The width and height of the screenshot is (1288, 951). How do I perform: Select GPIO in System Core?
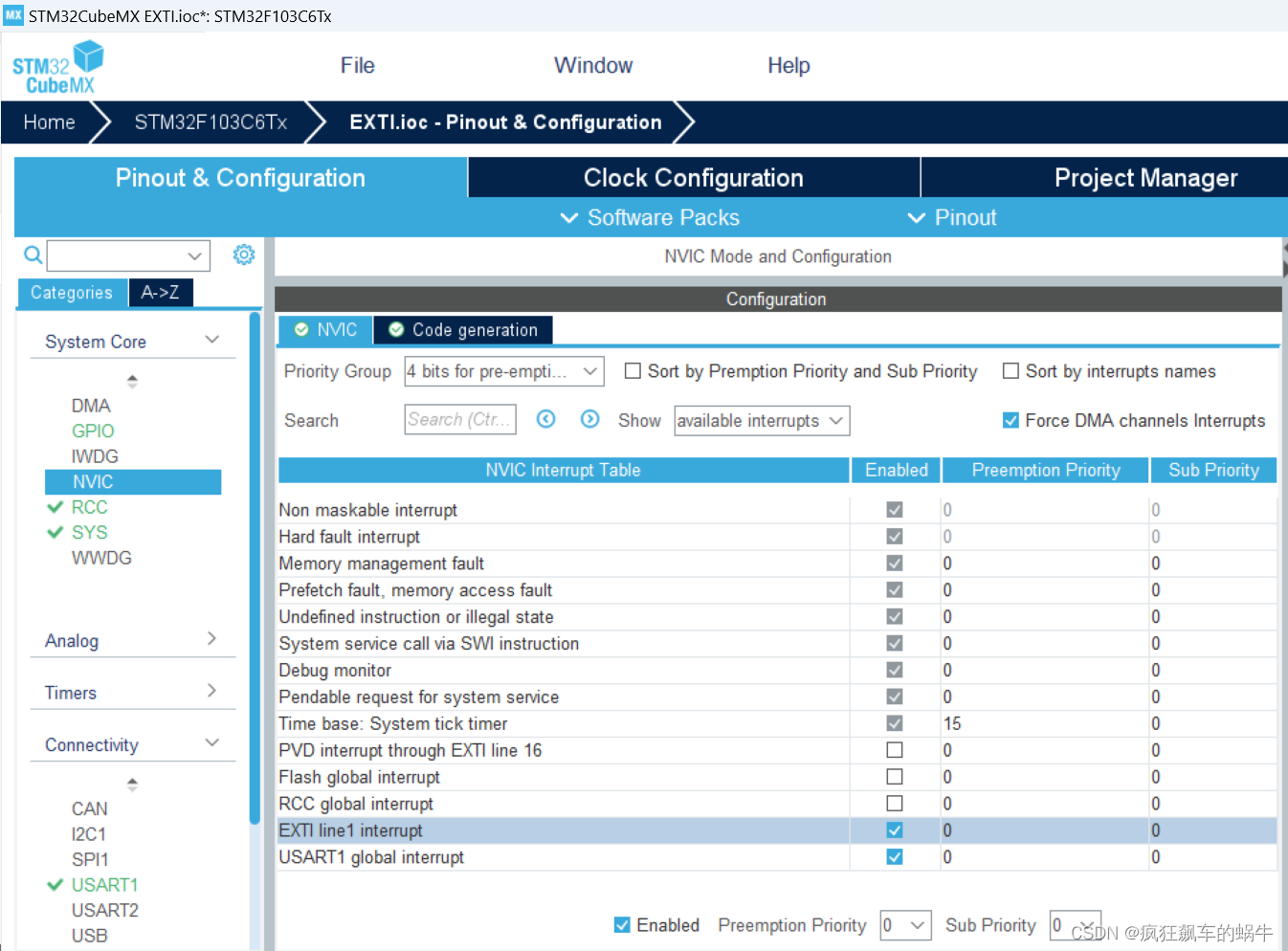click(93, 431)
